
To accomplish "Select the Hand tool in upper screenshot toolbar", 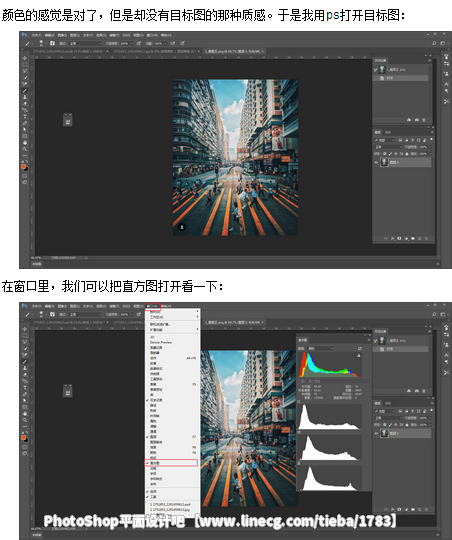I will pyautogui.click(x=25, y=143).
